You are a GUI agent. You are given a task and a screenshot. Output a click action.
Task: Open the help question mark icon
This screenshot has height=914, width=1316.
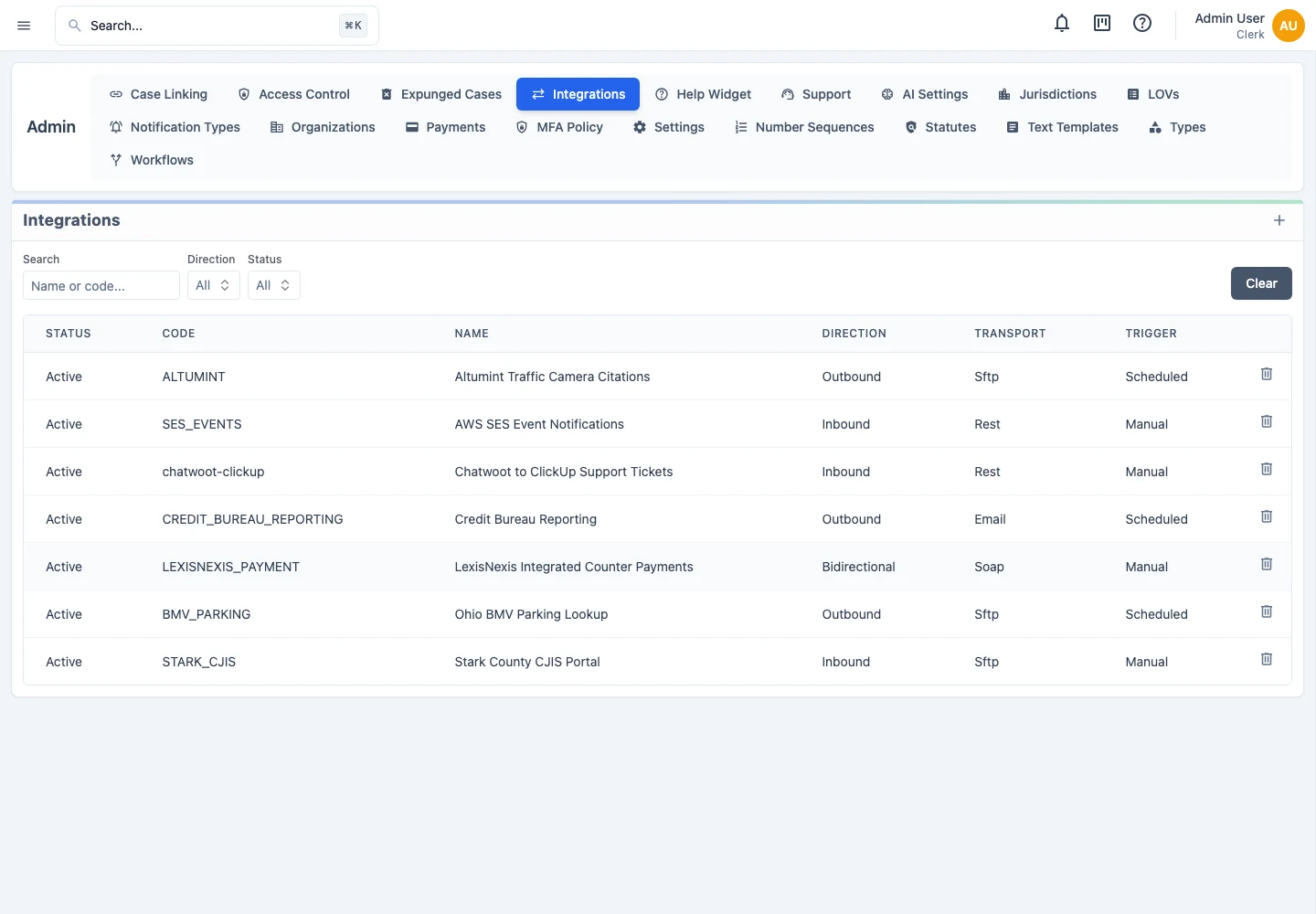pos(1142,24)
